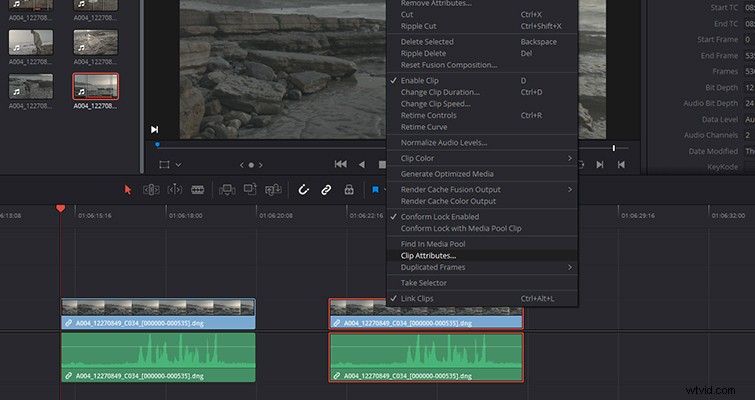Image resolution: width=755 pixels, height=400 pixels.
Task: Select the red-outlined video clip in timeline
Action: (426, 313)
